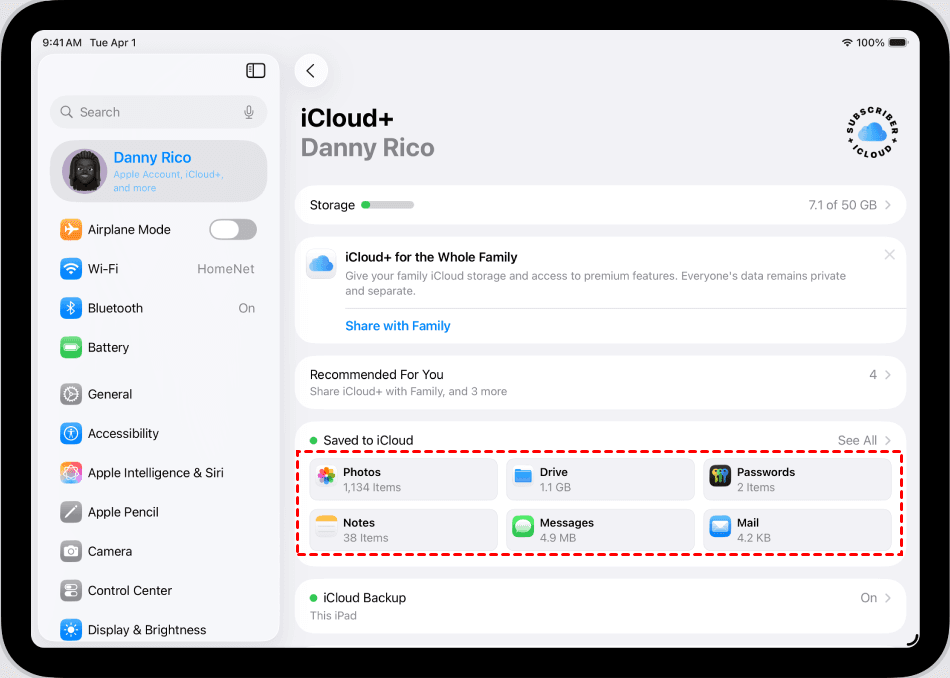This screenshot has width=950, height=678.
Task: Select General in the sidebar
Action: point(159,394)
